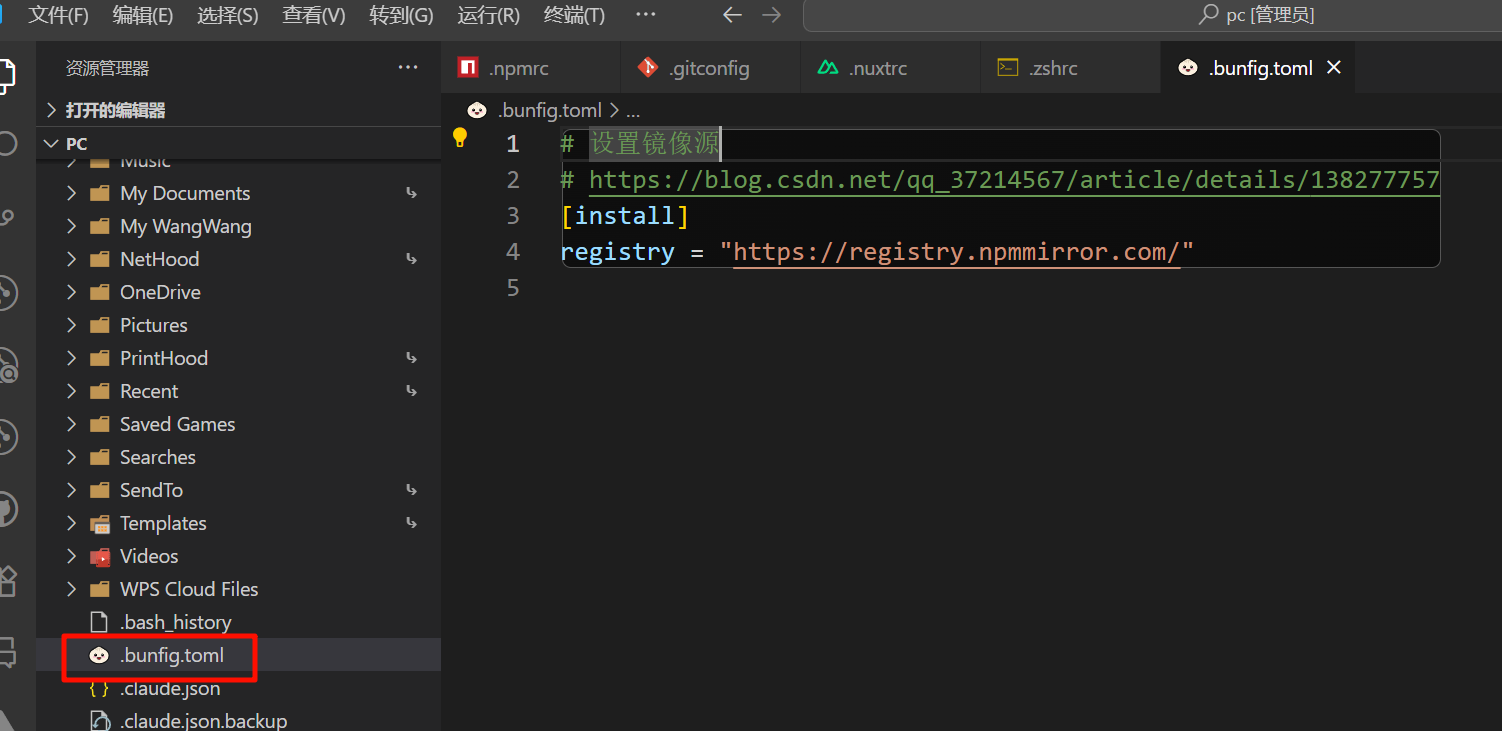The height and width of the screenshot is (731, 1502).
Task: Open the GitHub view in the activity bar
Action: pyautogui.click(x=6, y=508)
